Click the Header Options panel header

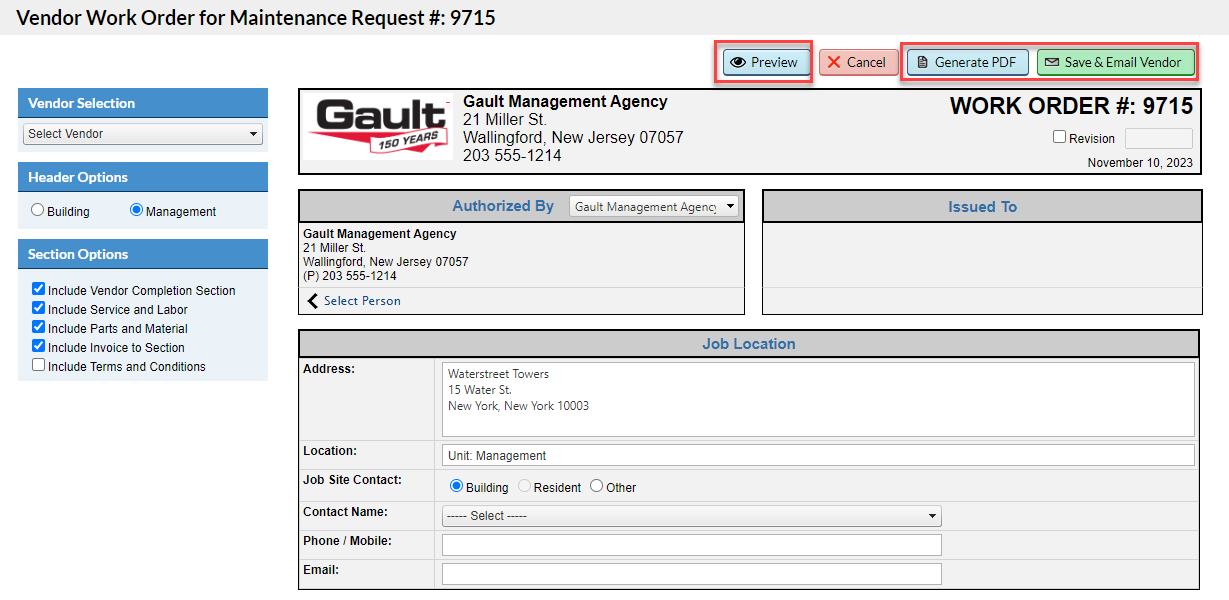pos(143,177)
